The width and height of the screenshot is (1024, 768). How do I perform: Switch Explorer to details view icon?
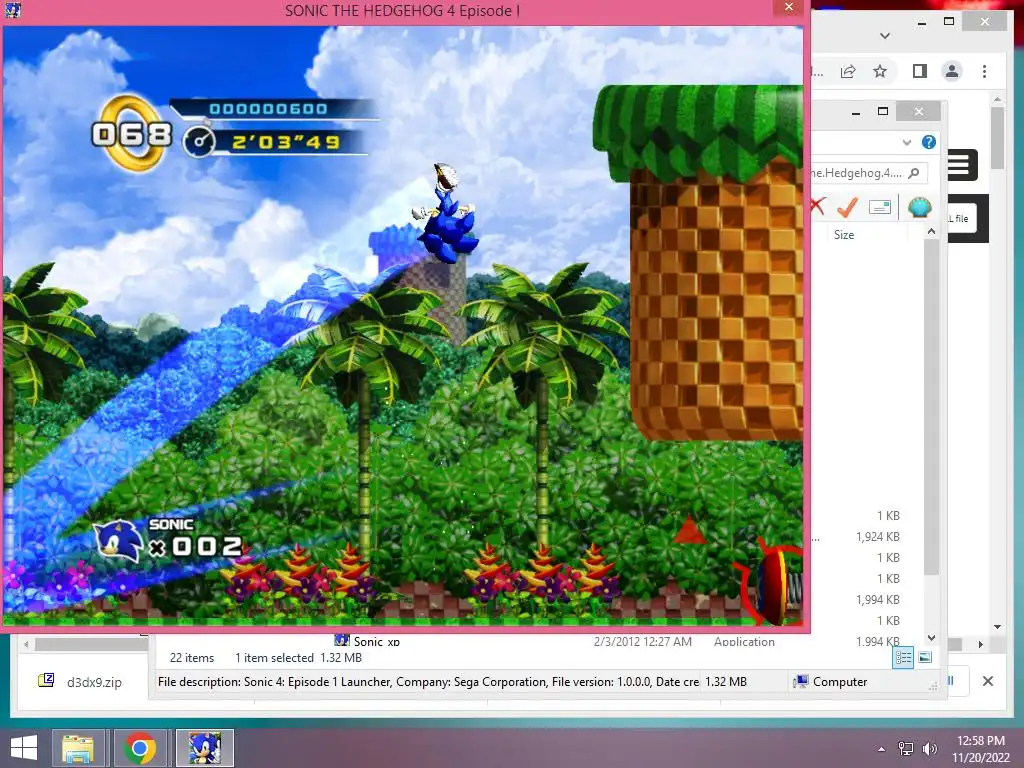pos(903,658)
